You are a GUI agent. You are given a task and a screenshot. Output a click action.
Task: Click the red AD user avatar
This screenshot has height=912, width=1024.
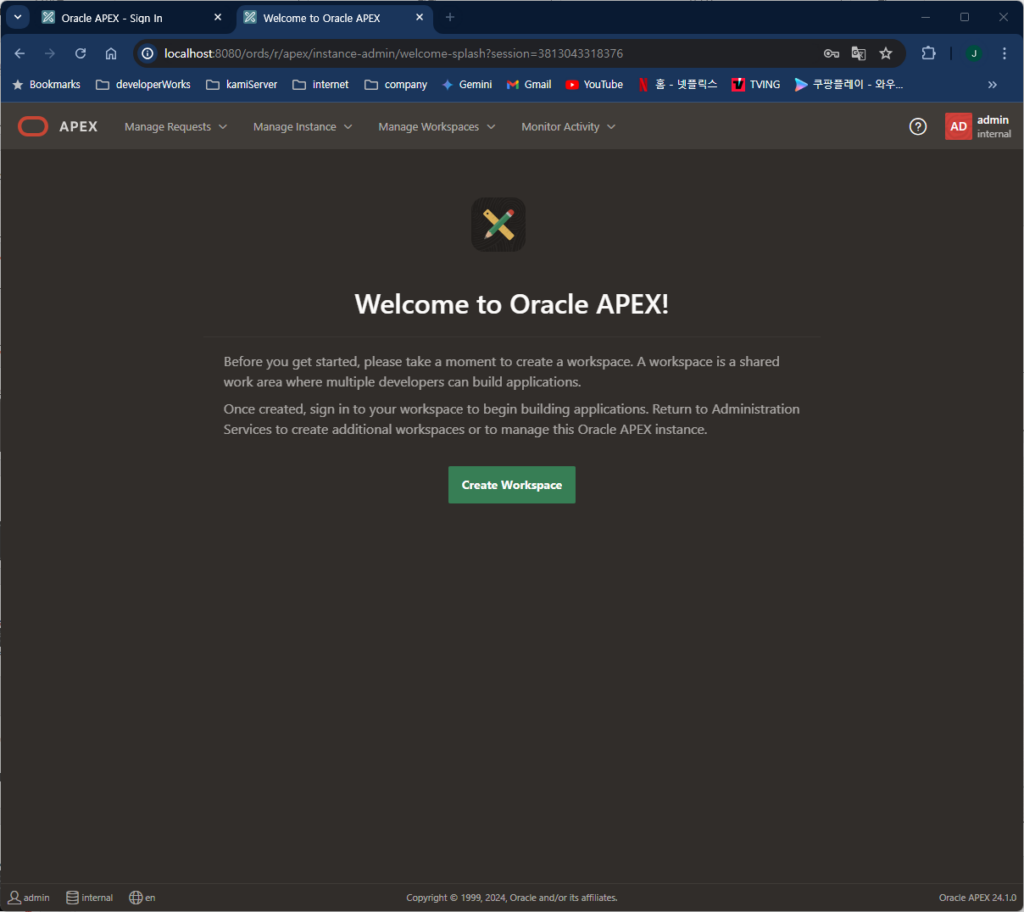pyautogui.click(x=958, y=127)
